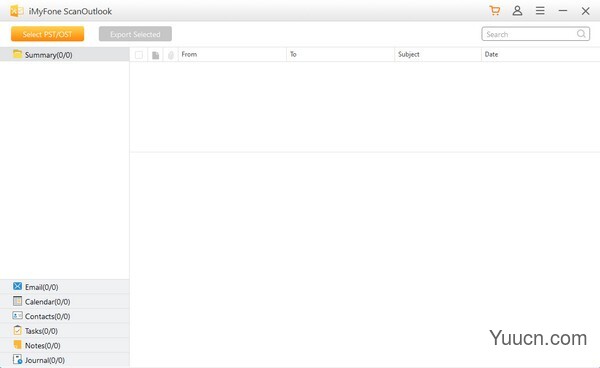Open the Journal(0/0) tab
Viewport: 600px width, 368px height.
(x=65, y=360)
